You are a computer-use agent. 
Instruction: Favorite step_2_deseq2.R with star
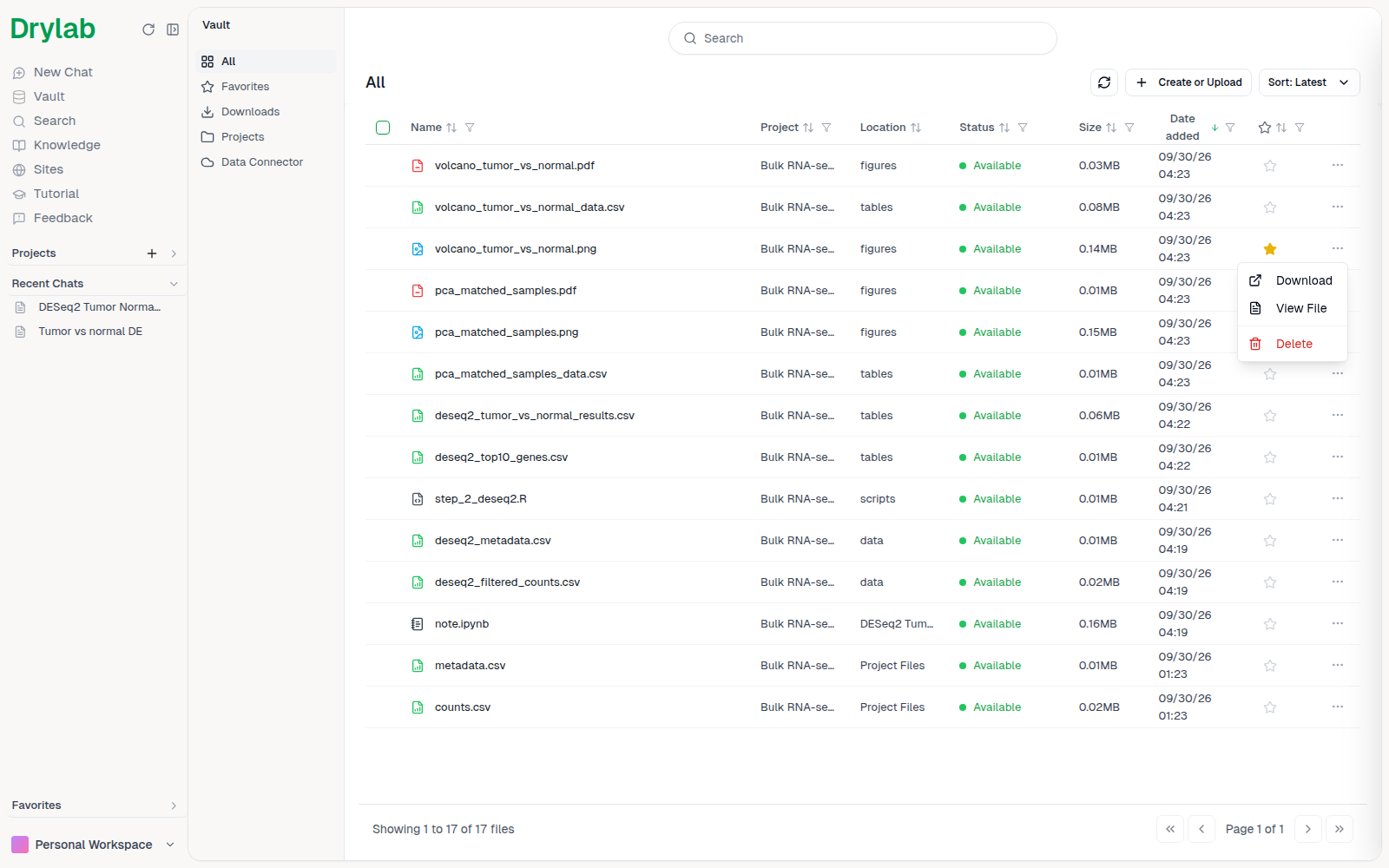coord(1270,499)
